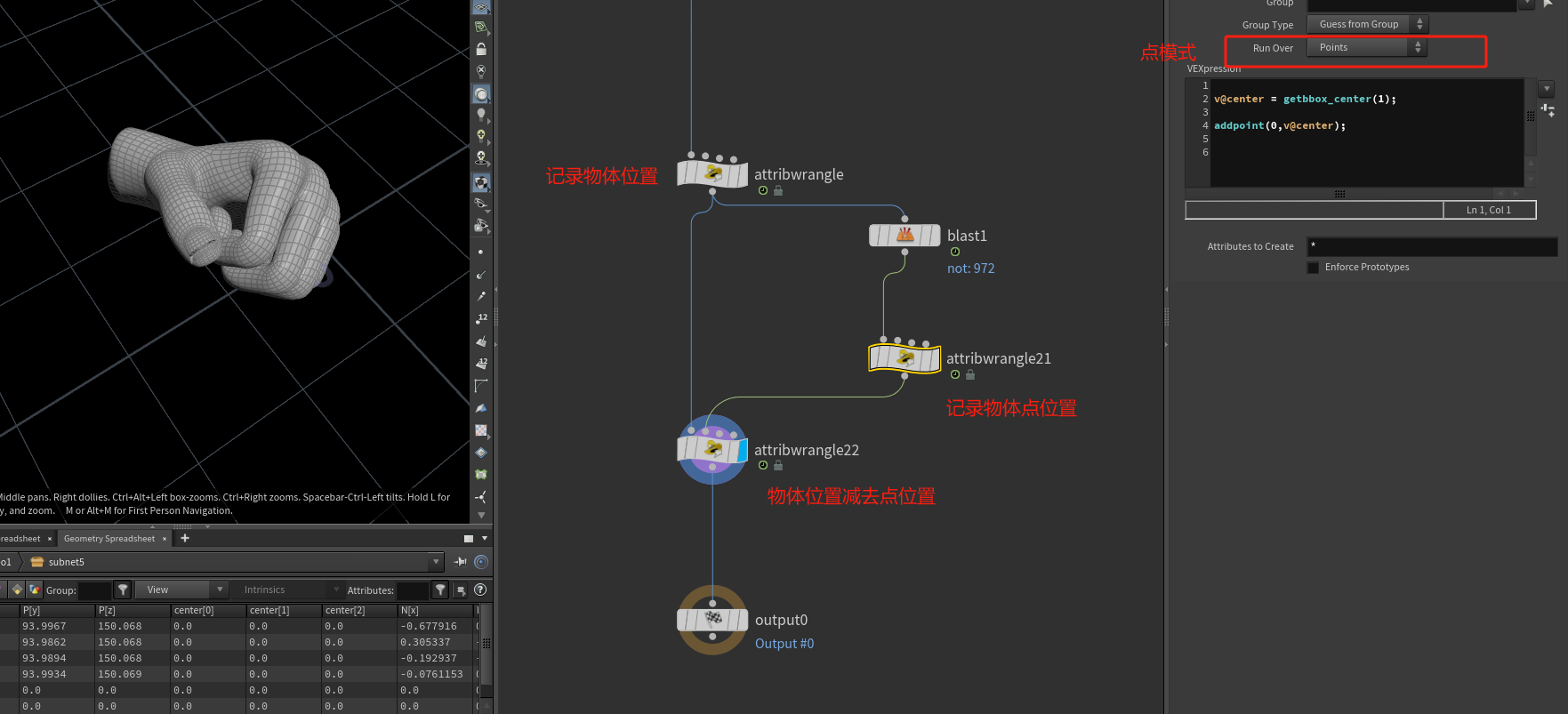Expand the View dropdown in spreadsheet

tap(182, 590)
